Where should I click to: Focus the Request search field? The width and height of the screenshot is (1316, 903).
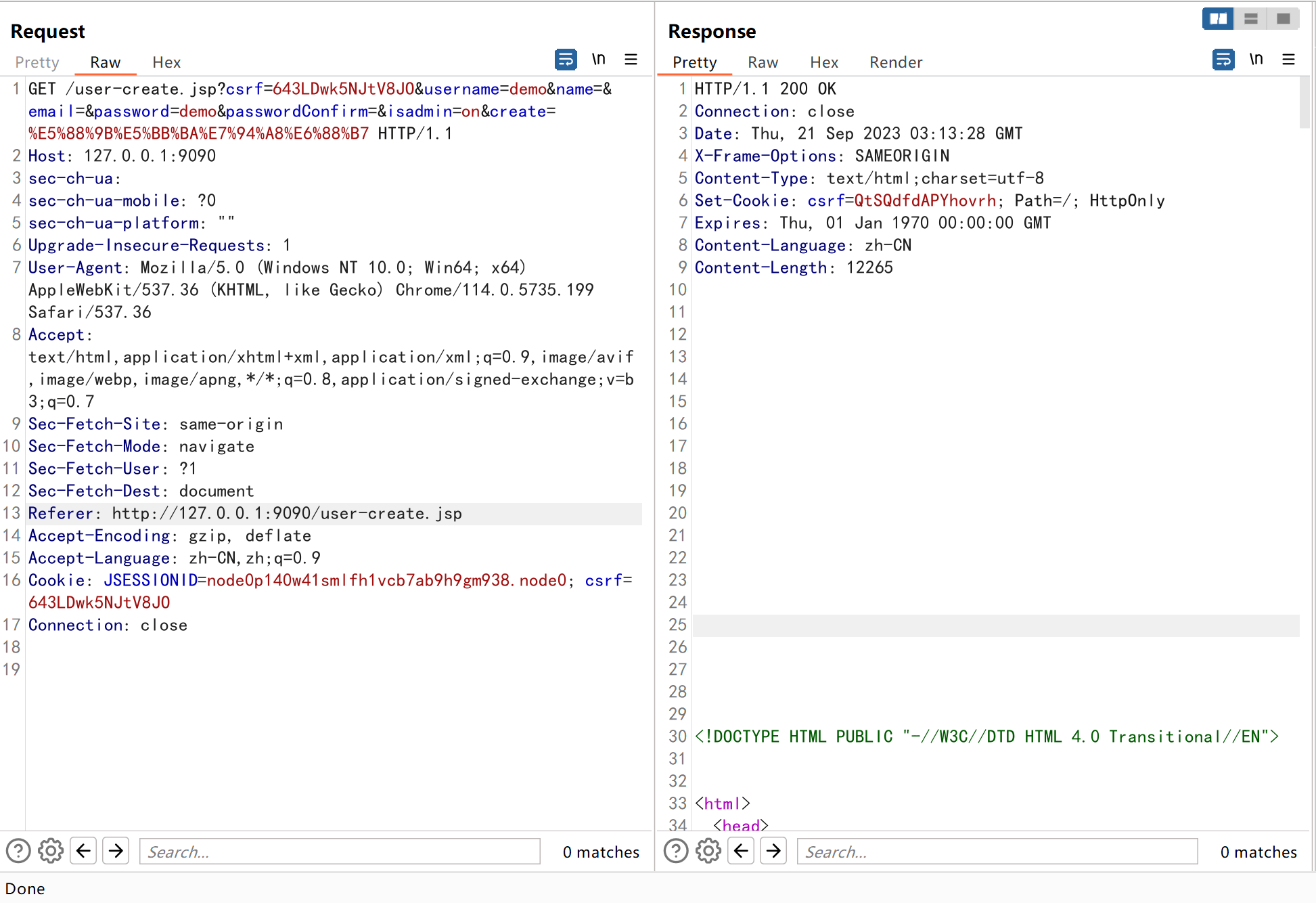[x=340, y=851]
